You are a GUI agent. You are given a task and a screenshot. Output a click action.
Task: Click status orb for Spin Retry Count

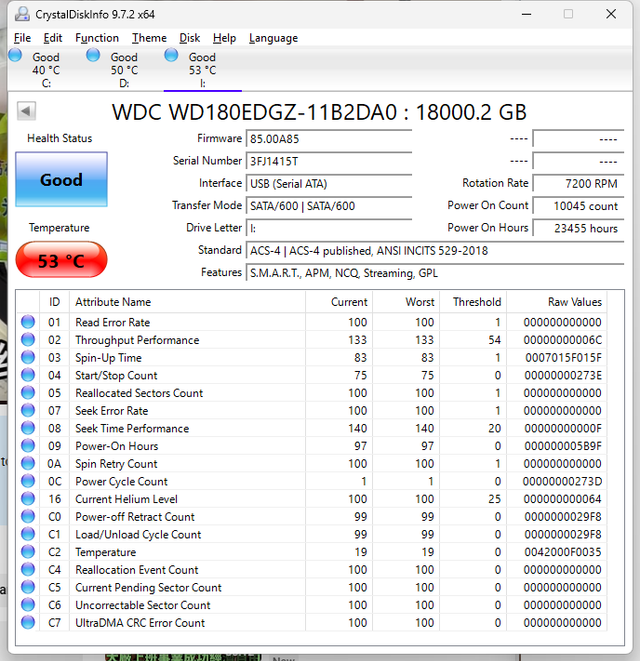[x=28, y=463]
